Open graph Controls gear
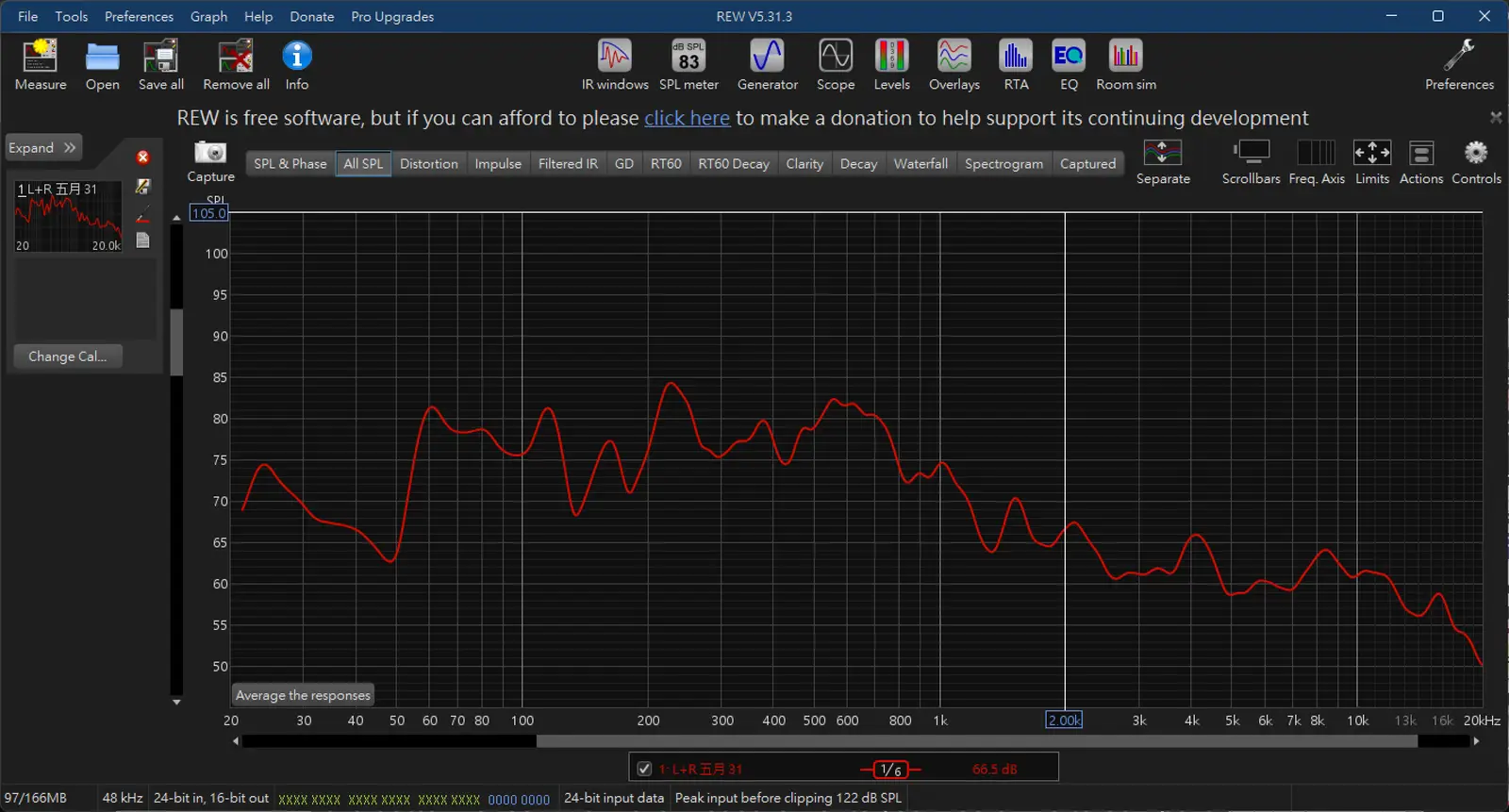The width and height of the screenshot is (1509, 812). (x=1476, y=162)
